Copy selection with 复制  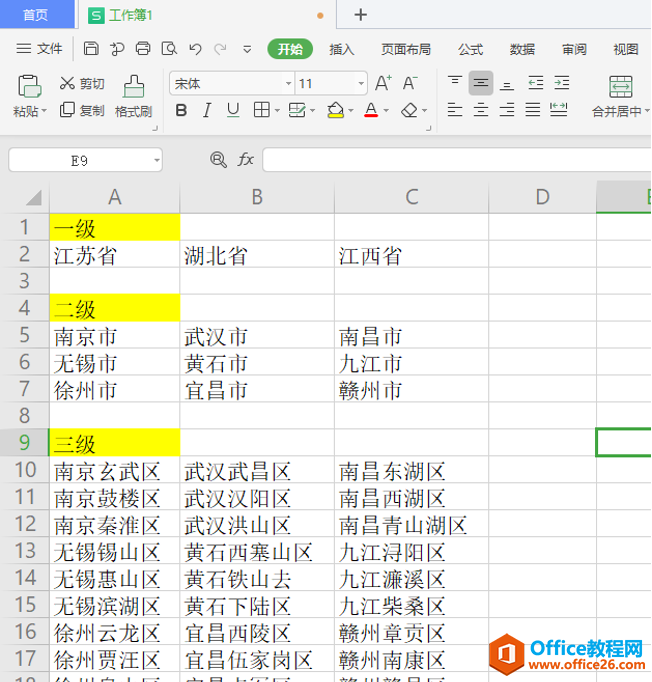pyautogui.click(x=82, y=110)
